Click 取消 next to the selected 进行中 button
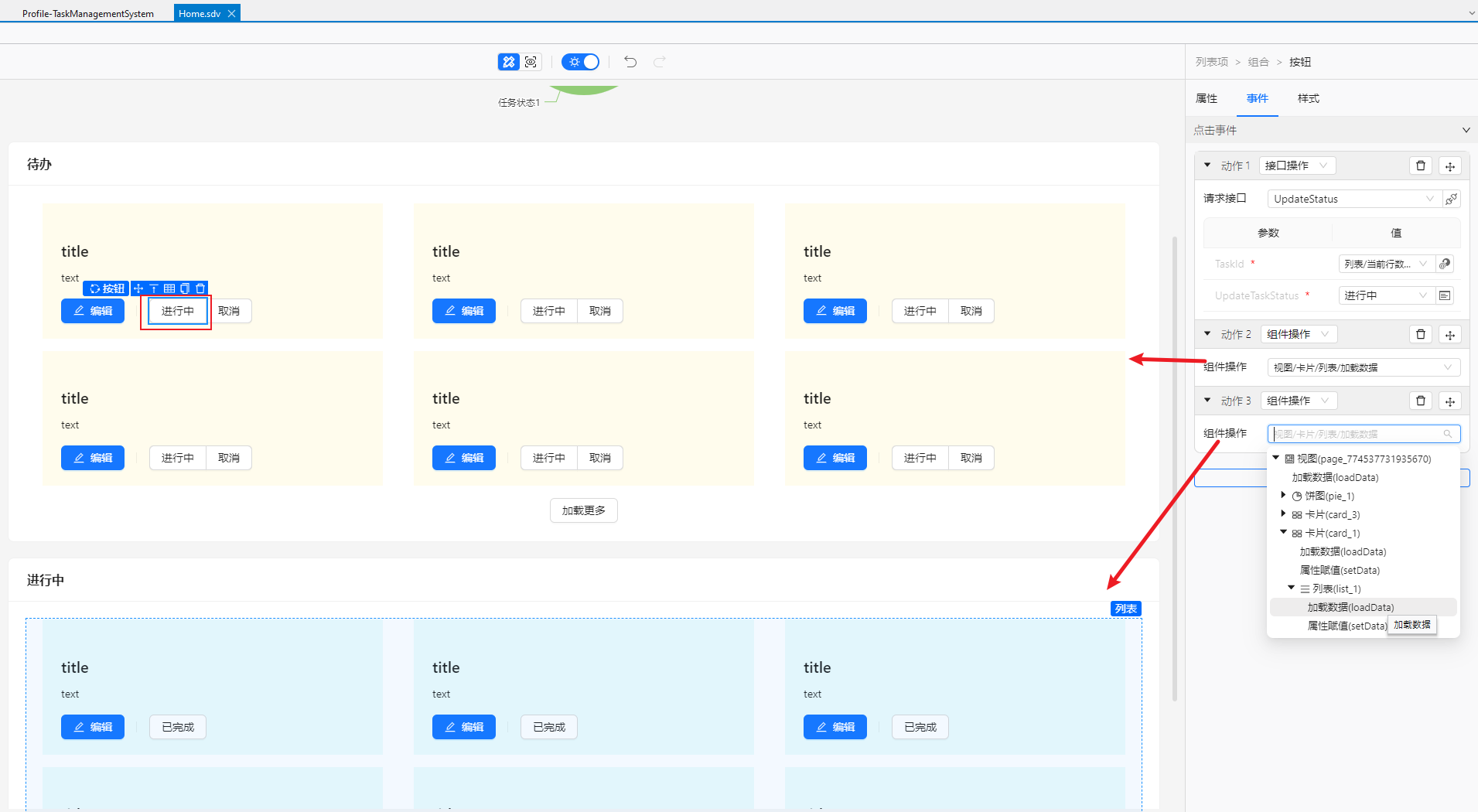The width and height of the screenshot is (1478, 812). (x=229, y=311)
